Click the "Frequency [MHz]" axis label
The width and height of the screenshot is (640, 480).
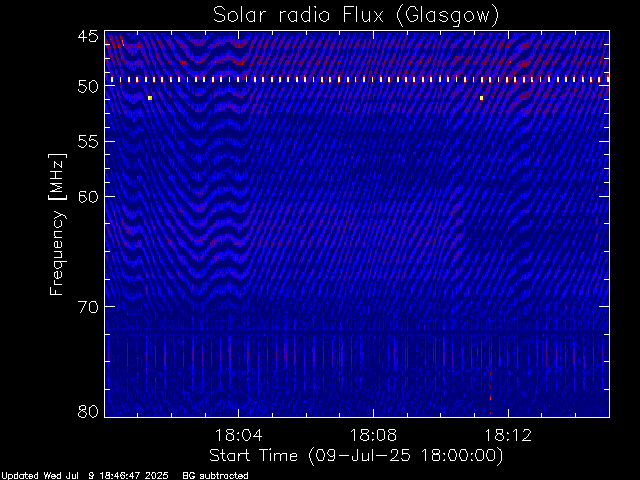pyautogui.click(x=57, y=224)
